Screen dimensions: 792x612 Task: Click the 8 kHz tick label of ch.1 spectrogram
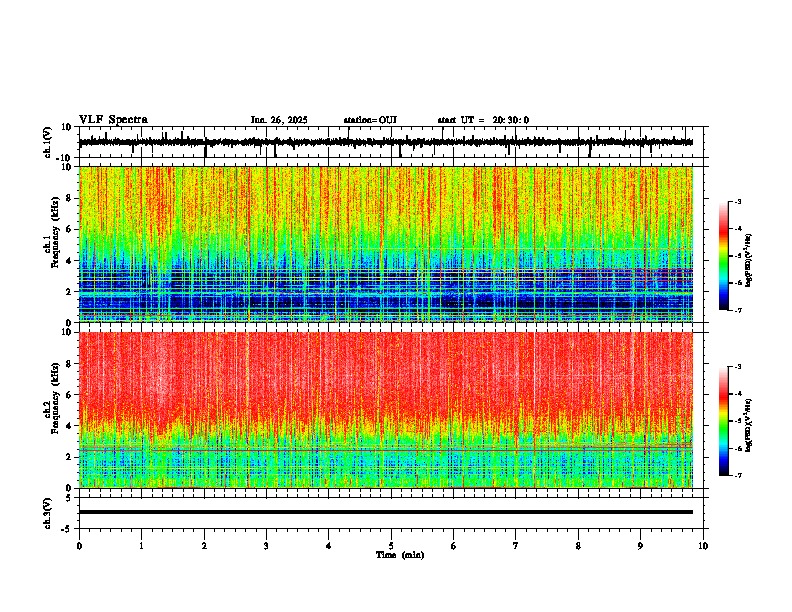[69, 198]
